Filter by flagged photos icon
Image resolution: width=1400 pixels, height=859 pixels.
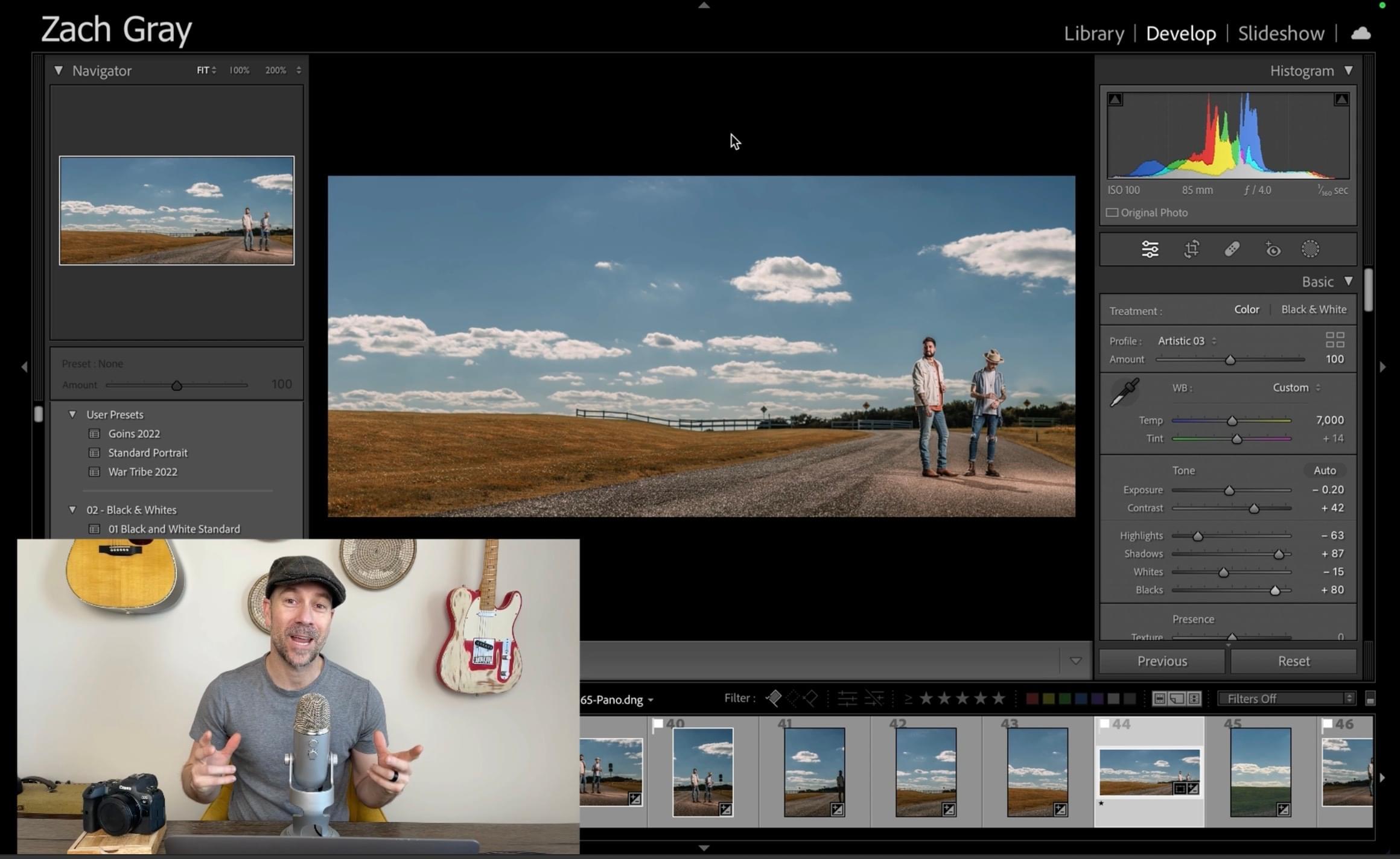pyautogui.click(x=774, y=699)
